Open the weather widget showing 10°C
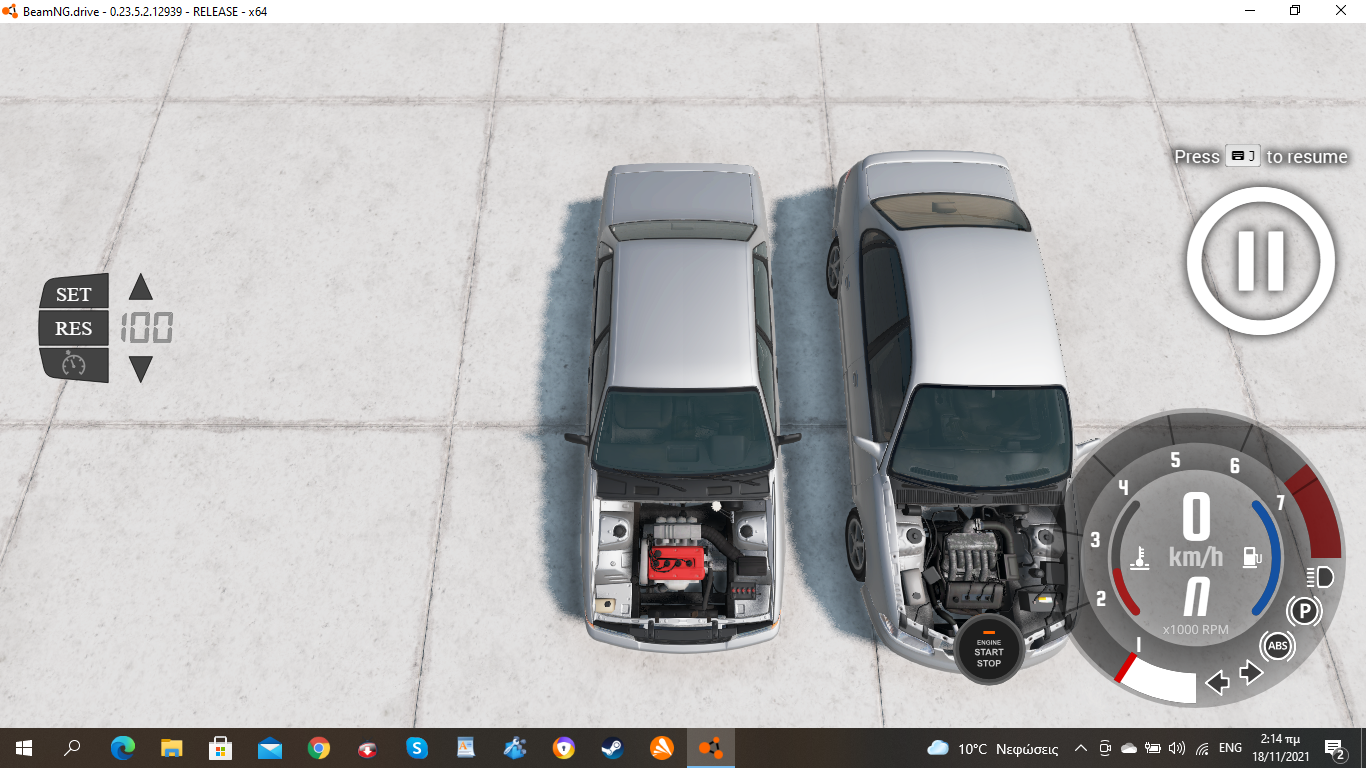Screen dimensions: 1366x768 click(993, 747)
